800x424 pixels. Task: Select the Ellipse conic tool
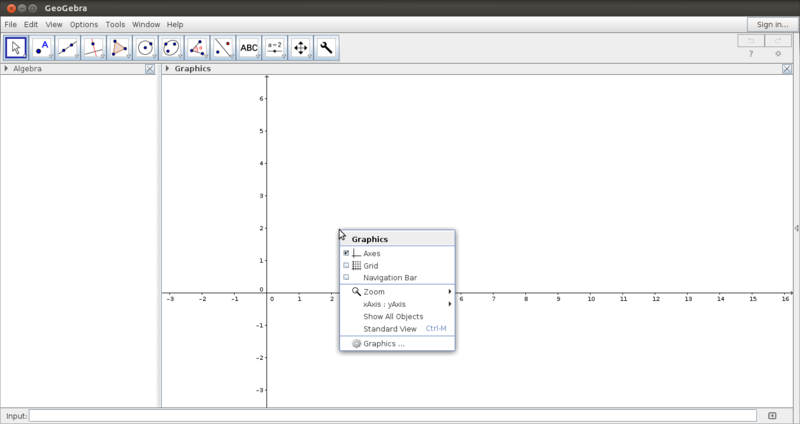[x=171, y=48]
